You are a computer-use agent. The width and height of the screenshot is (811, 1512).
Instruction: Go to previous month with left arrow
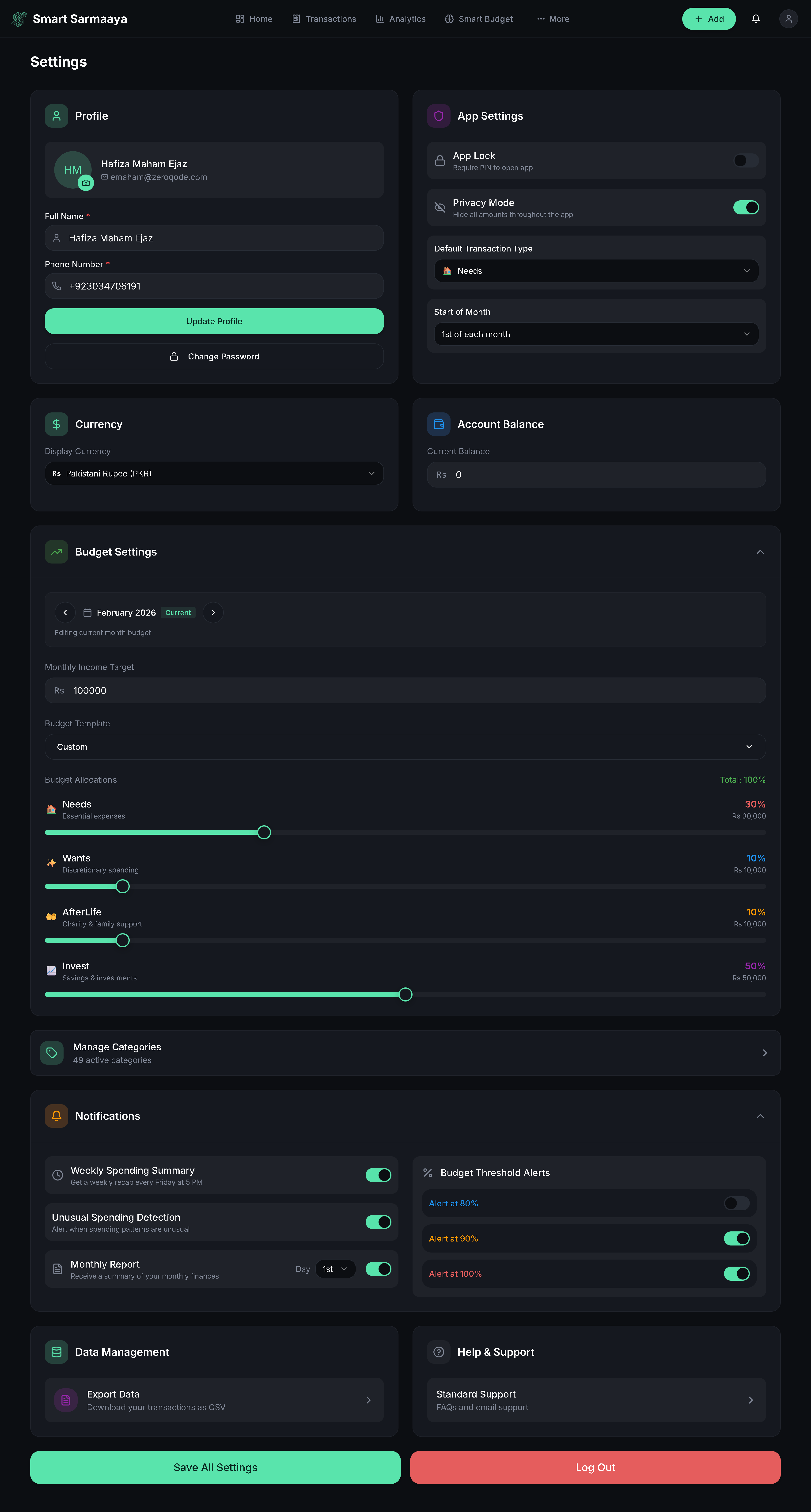tap(65, 612)
